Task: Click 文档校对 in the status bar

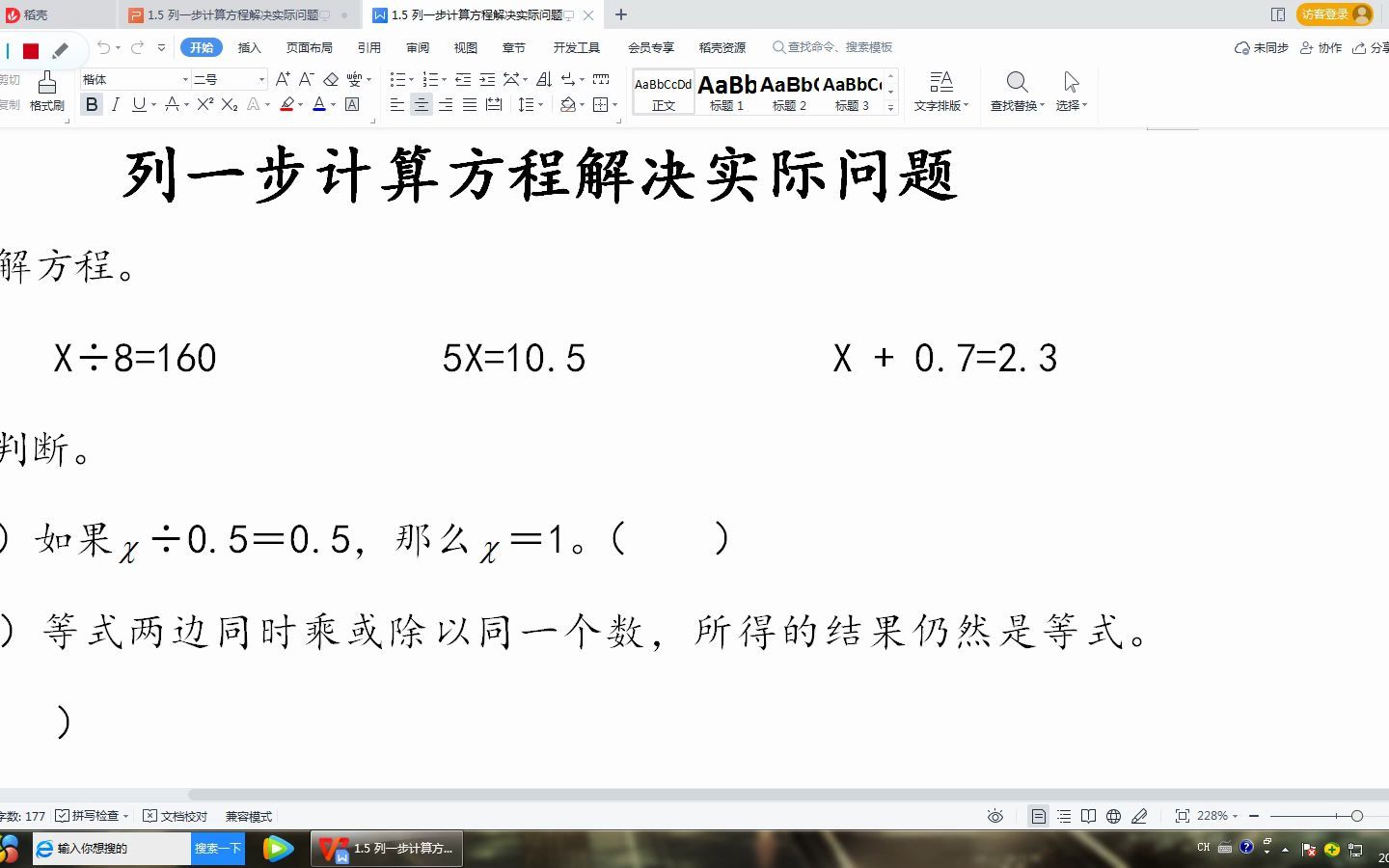Action: click(x=175, y=816)
